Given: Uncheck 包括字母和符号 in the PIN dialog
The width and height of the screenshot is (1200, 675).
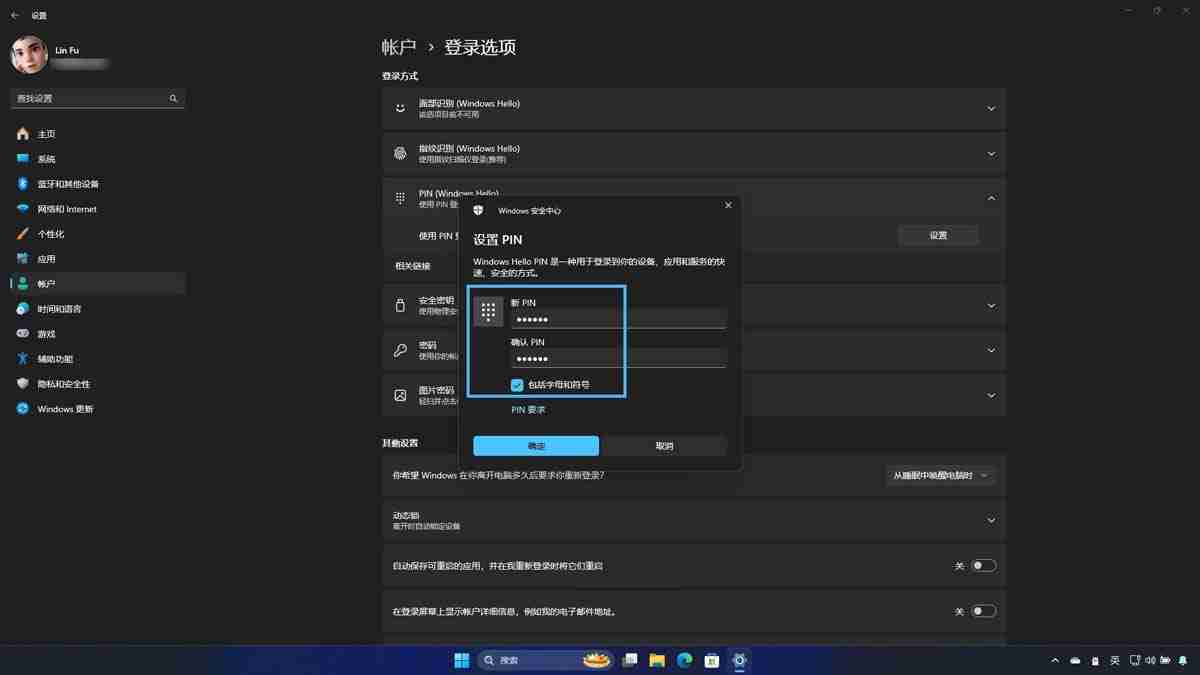Looking at the screenshot, I should pos(517,384).
